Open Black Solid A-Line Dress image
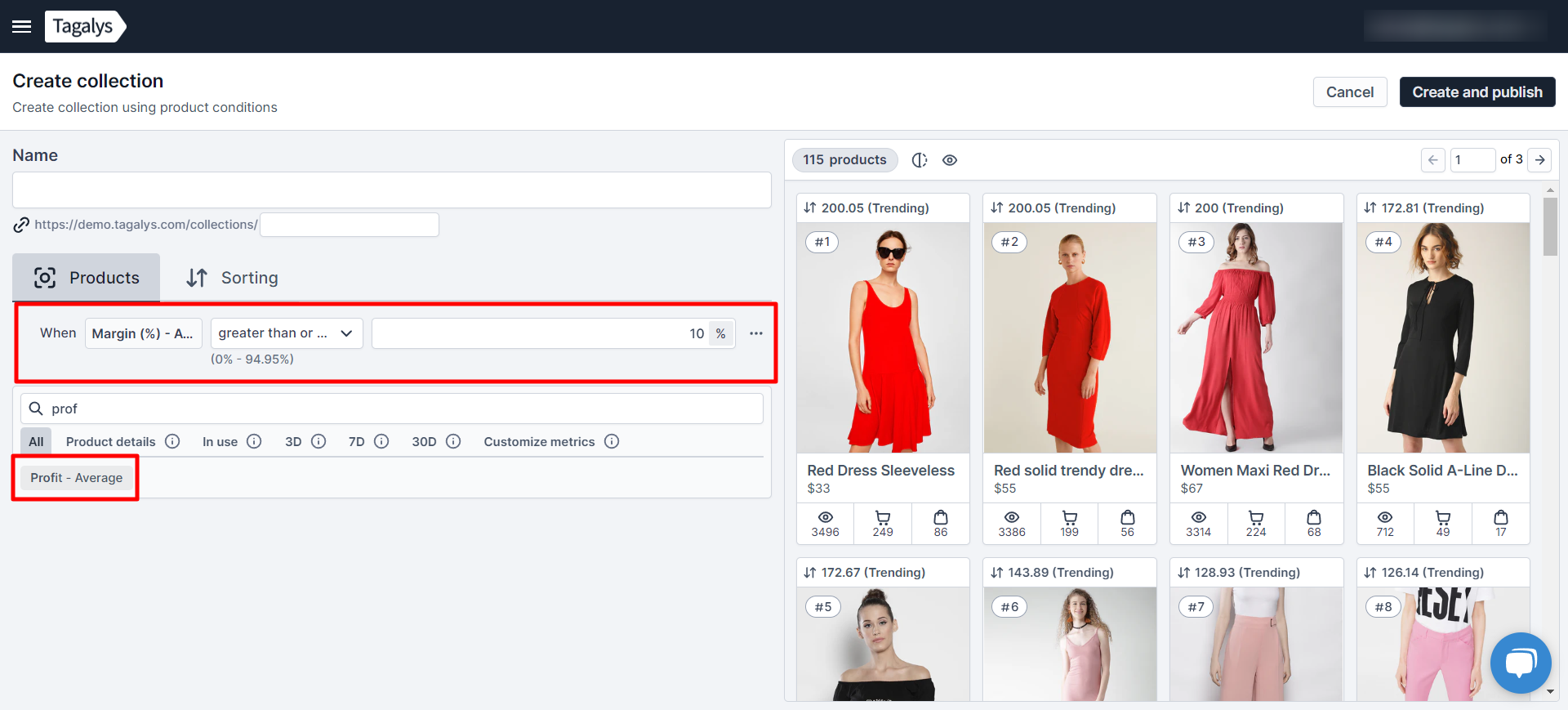 1443,338
